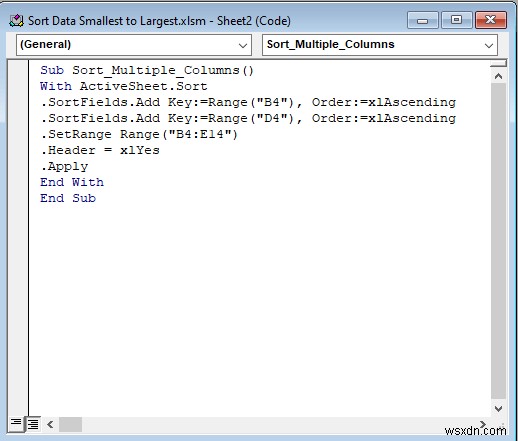This screenshot has width=518, height=441.
Task: Click the SortFields line with Range("B4")
Action: [248, 102]
